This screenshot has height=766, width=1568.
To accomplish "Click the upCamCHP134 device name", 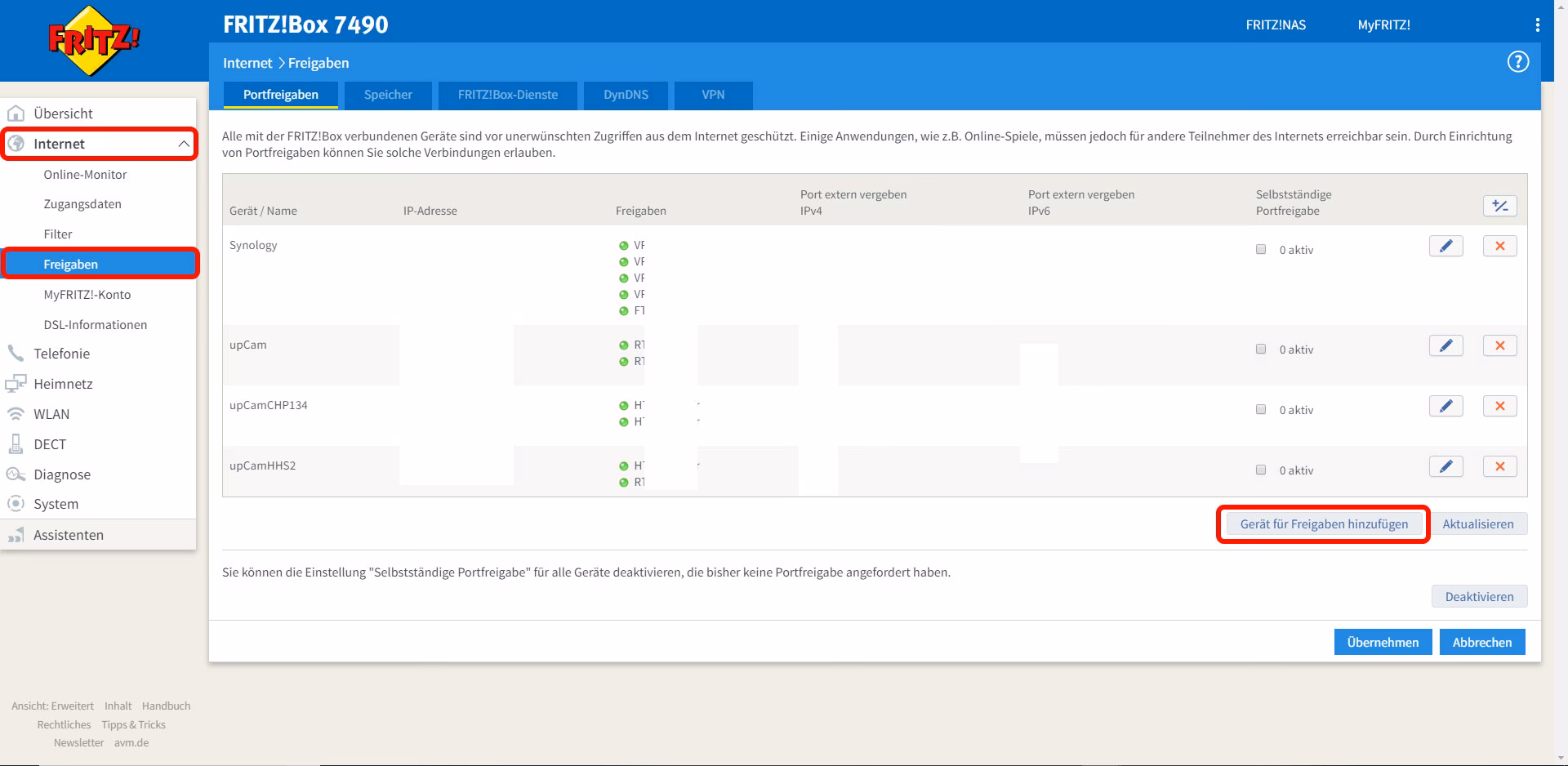I will pyautogui.click(x=268, y=405).
